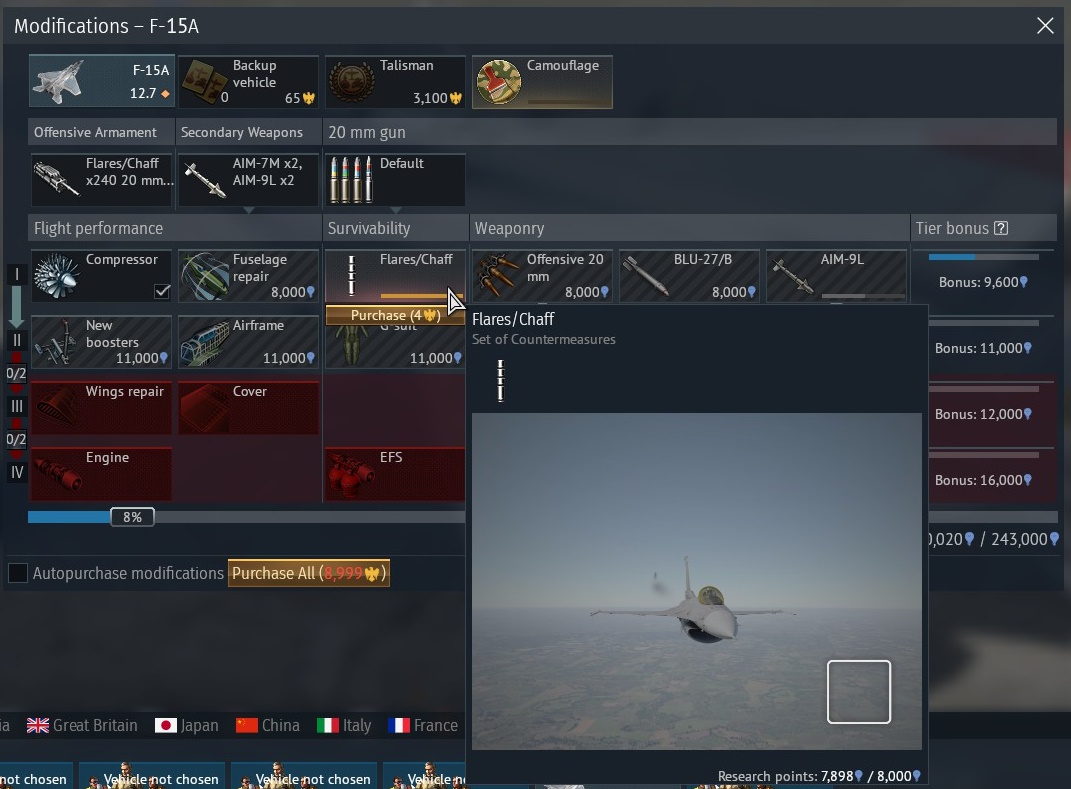Click the Offensive Armament header

click(x=102, y=132)
